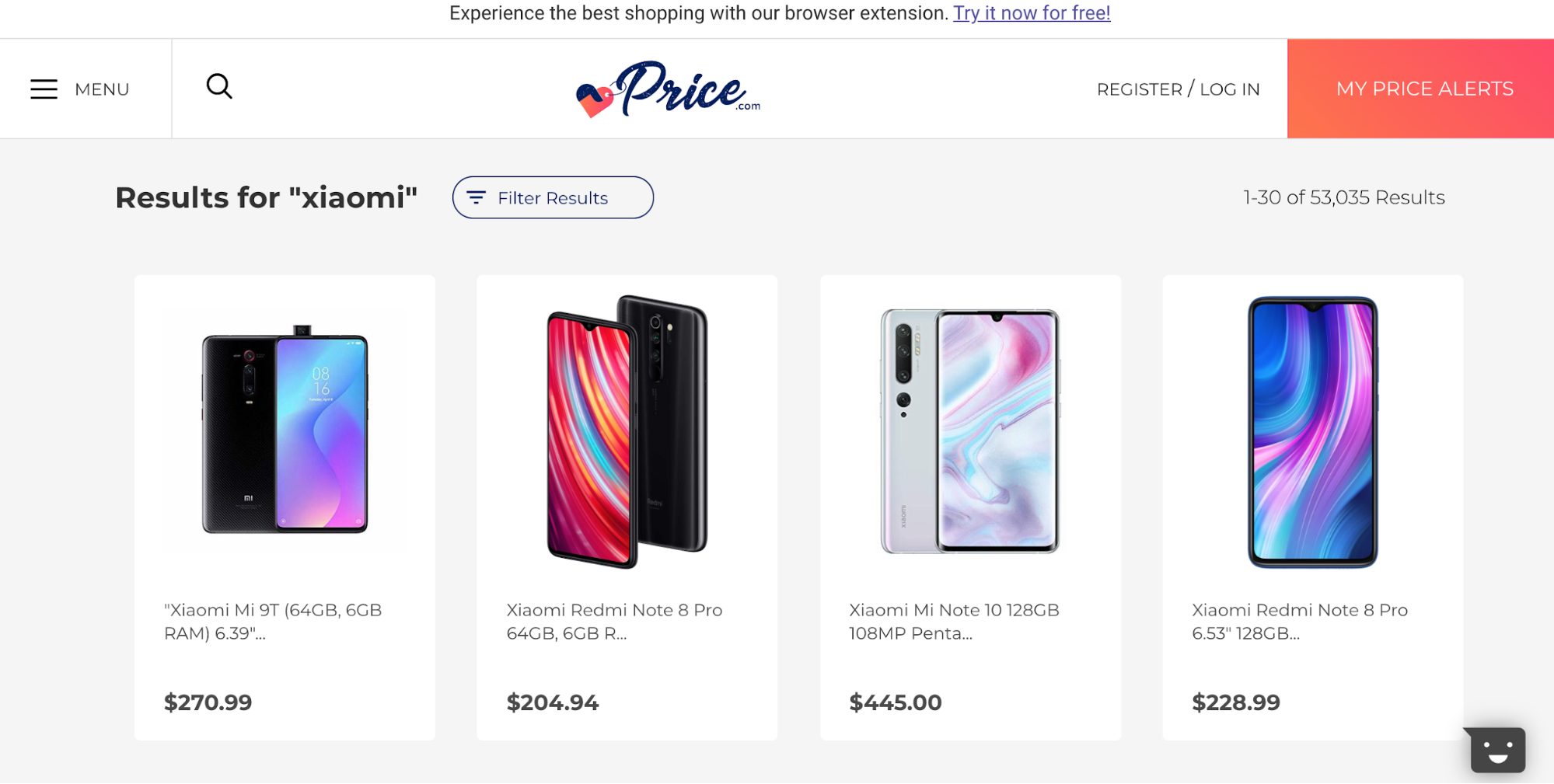The width and height of the screenshot is (1554, 784).
Task: Open the Xiaomi Mi 9T (64GB, 6GB RAM) title
Action: point(273,622)
